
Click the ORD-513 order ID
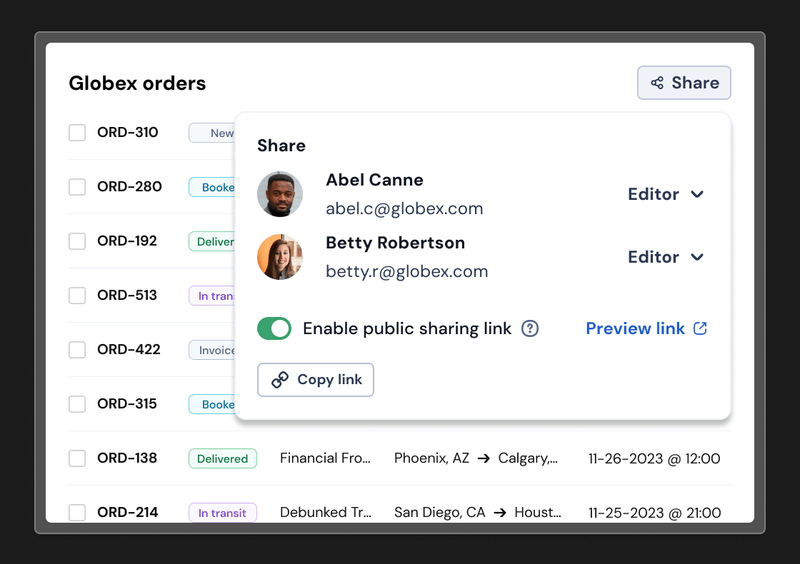[127, 295]
